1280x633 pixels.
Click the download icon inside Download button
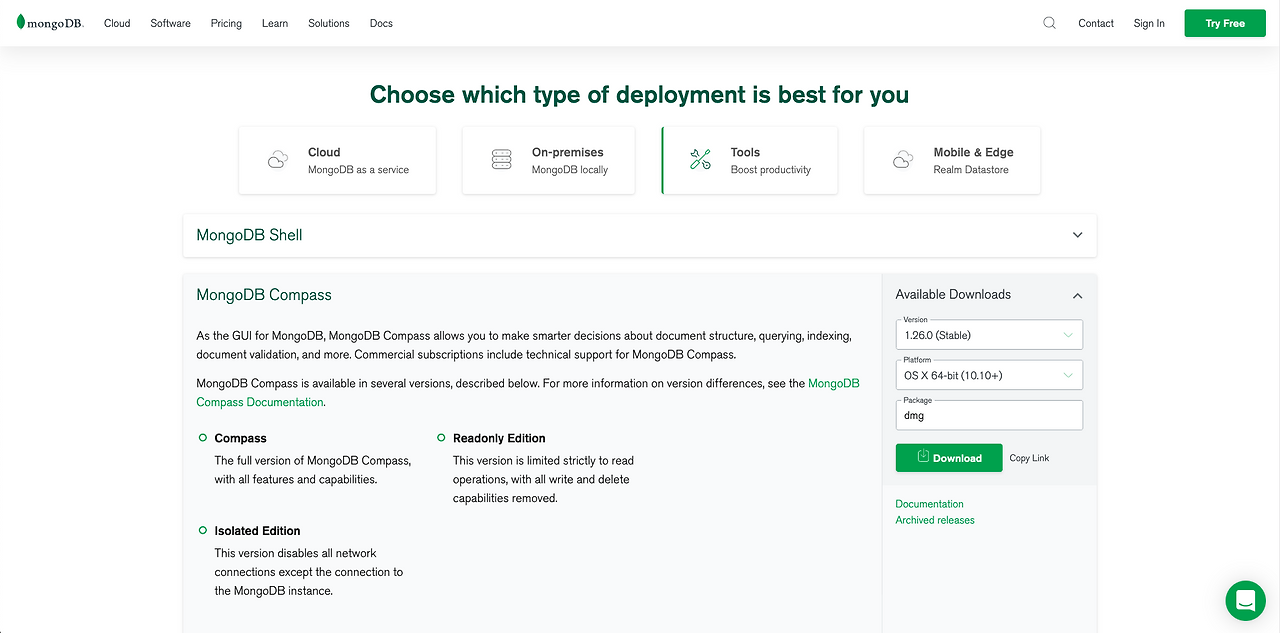(923, 457)
